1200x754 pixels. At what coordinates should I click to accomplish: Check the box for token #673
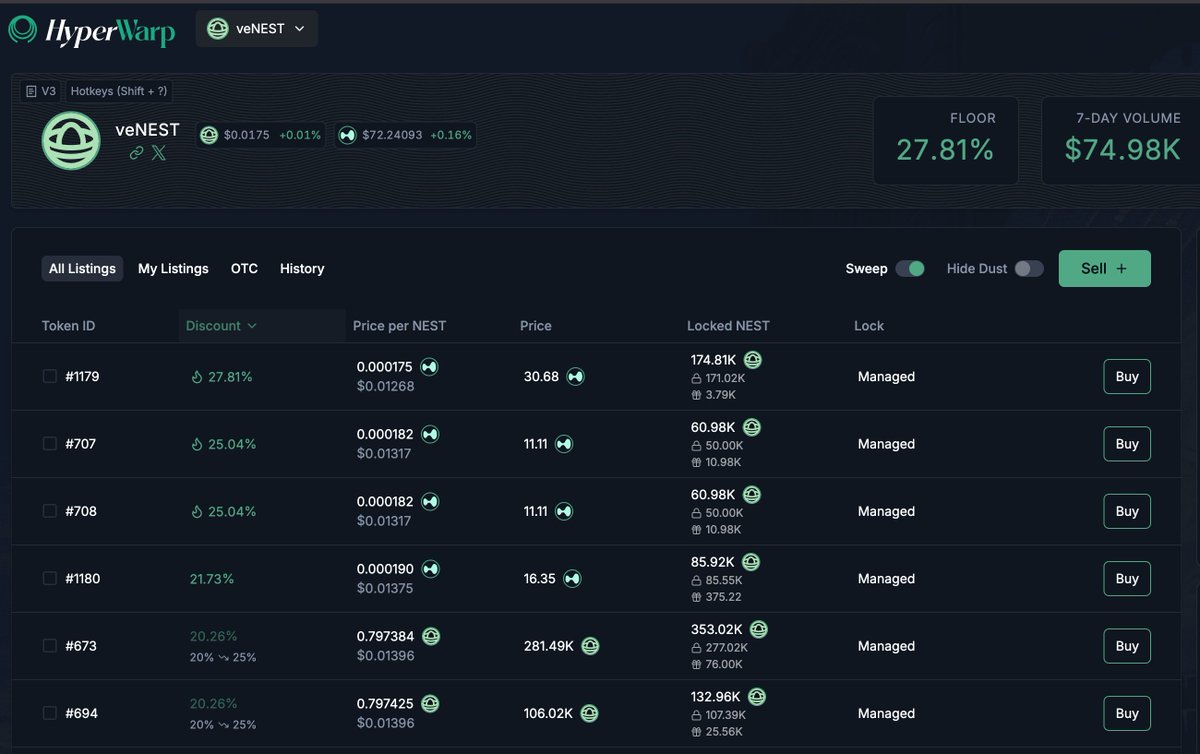pyautogui.click(x=50, y=646)
